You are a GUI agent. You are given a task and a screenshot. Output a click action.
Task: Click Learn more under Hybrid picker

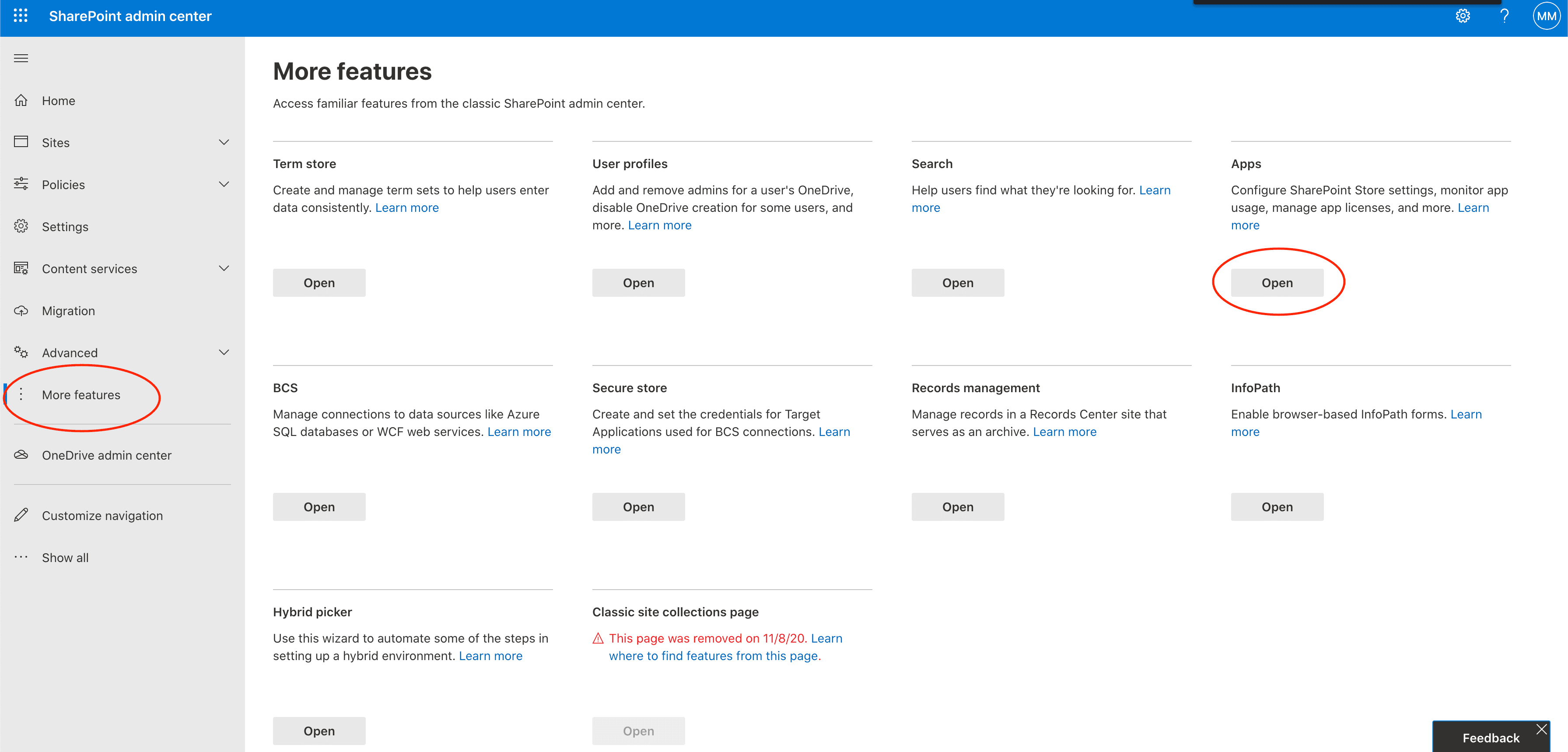click(x=490, y=656)
